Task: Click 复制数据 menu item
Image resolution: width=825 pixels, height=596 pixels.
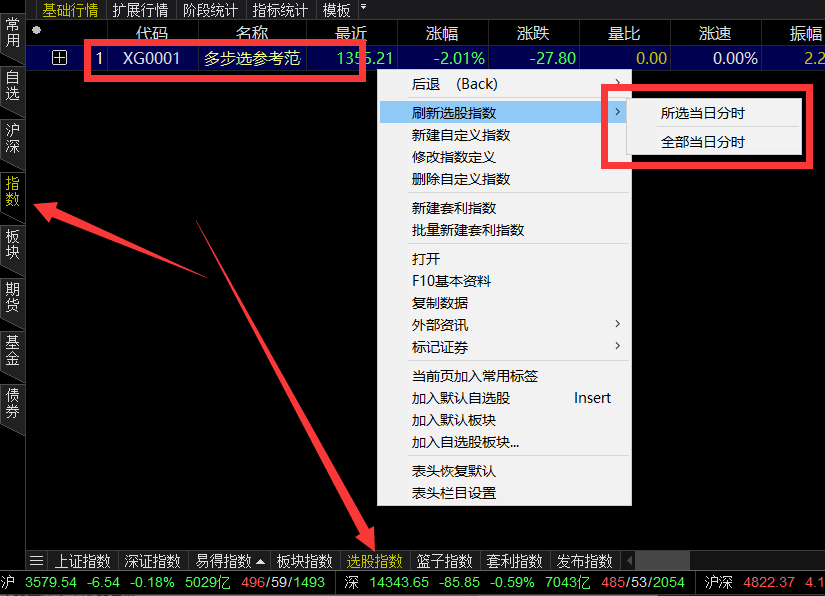Action: [505, 303]
